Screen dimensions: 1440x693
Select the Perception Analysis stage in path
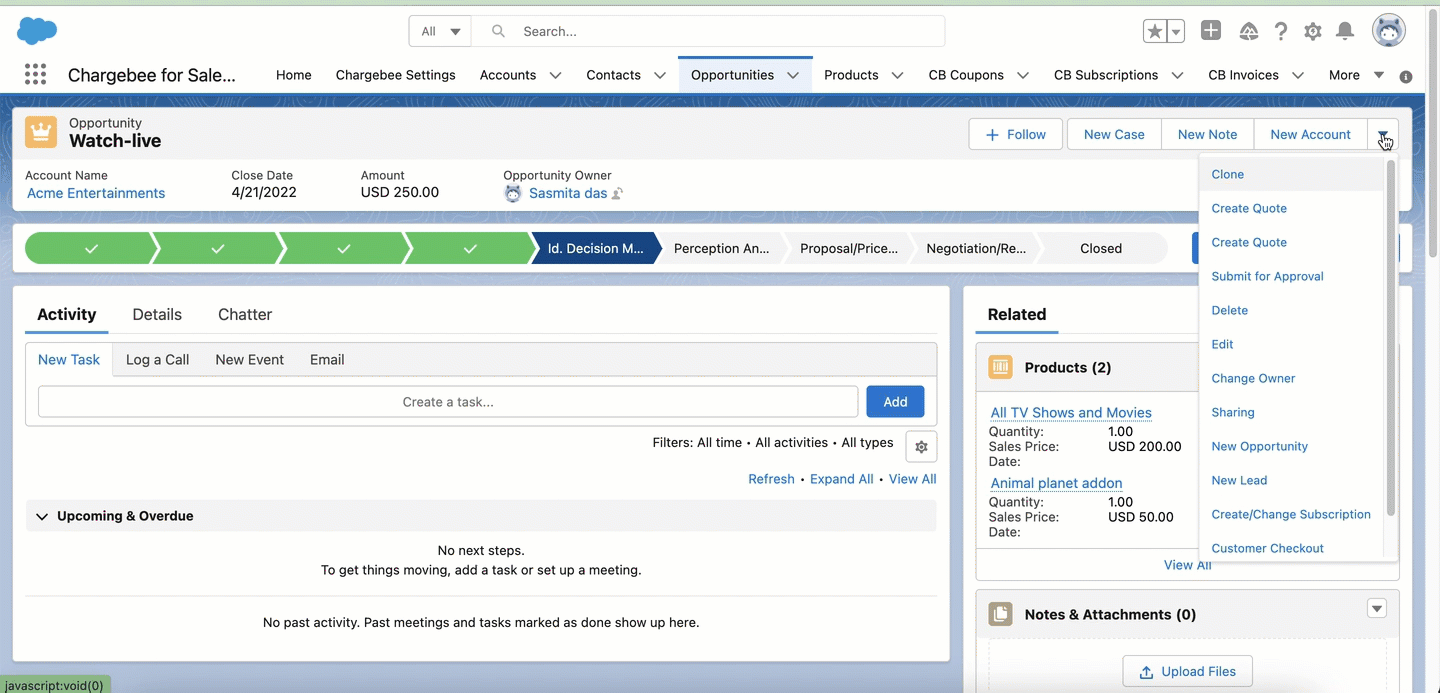(x=721, y=248)
